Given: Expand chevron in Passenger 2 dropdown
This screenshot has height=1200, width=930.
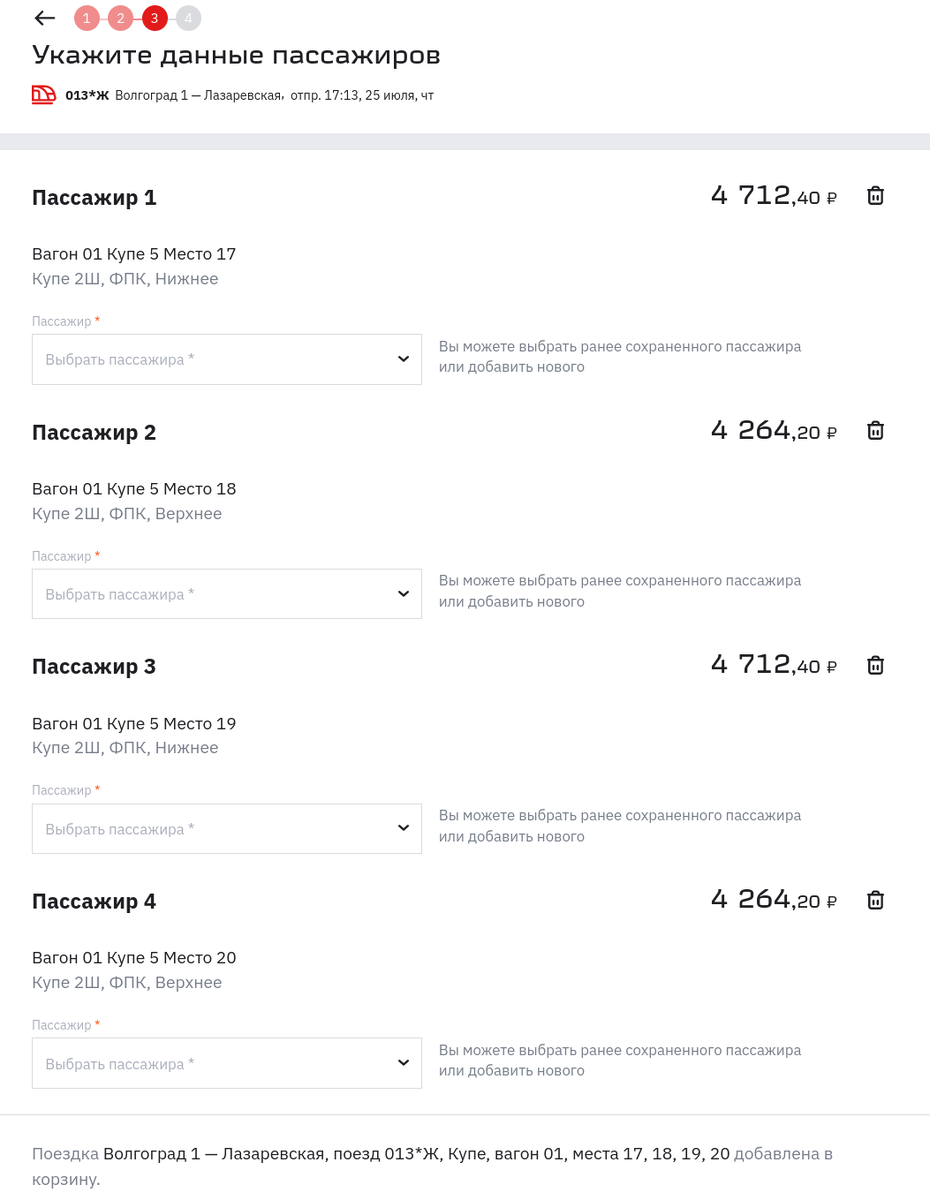Looking at the screenshot, I should [x=403, y=594].
